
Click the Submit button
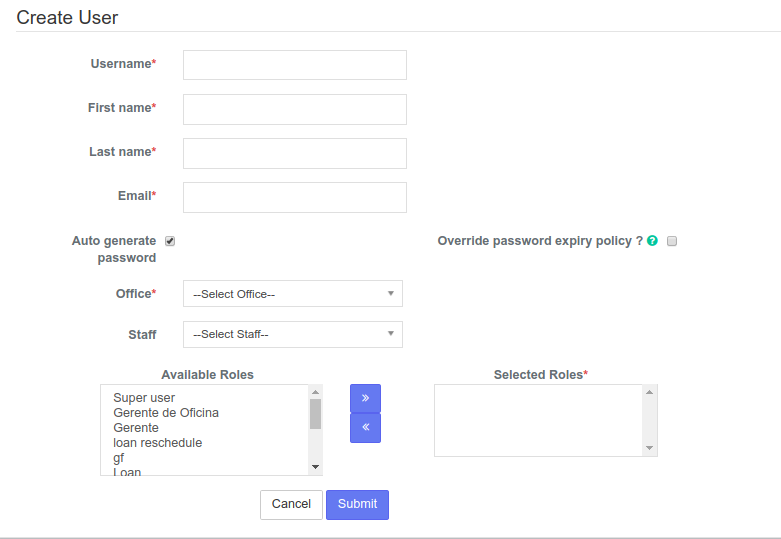[x=357, y=505]
